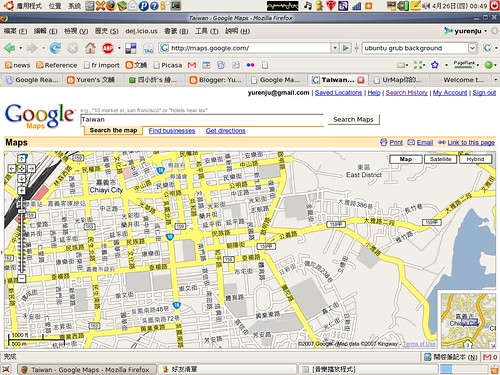Screen dimensions: 500x375
Task: Click the Forward navigation arrow
Action: click(x=32, y=48)
